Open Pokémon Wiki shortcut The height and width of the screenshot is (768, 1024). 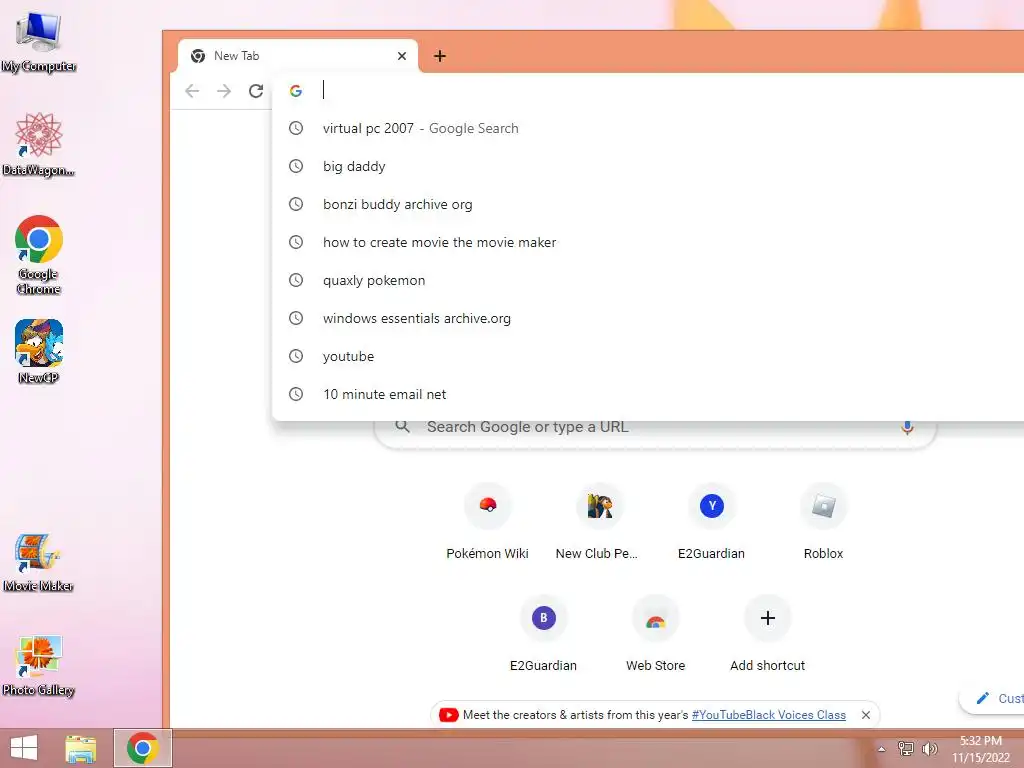tap(487, 522)
